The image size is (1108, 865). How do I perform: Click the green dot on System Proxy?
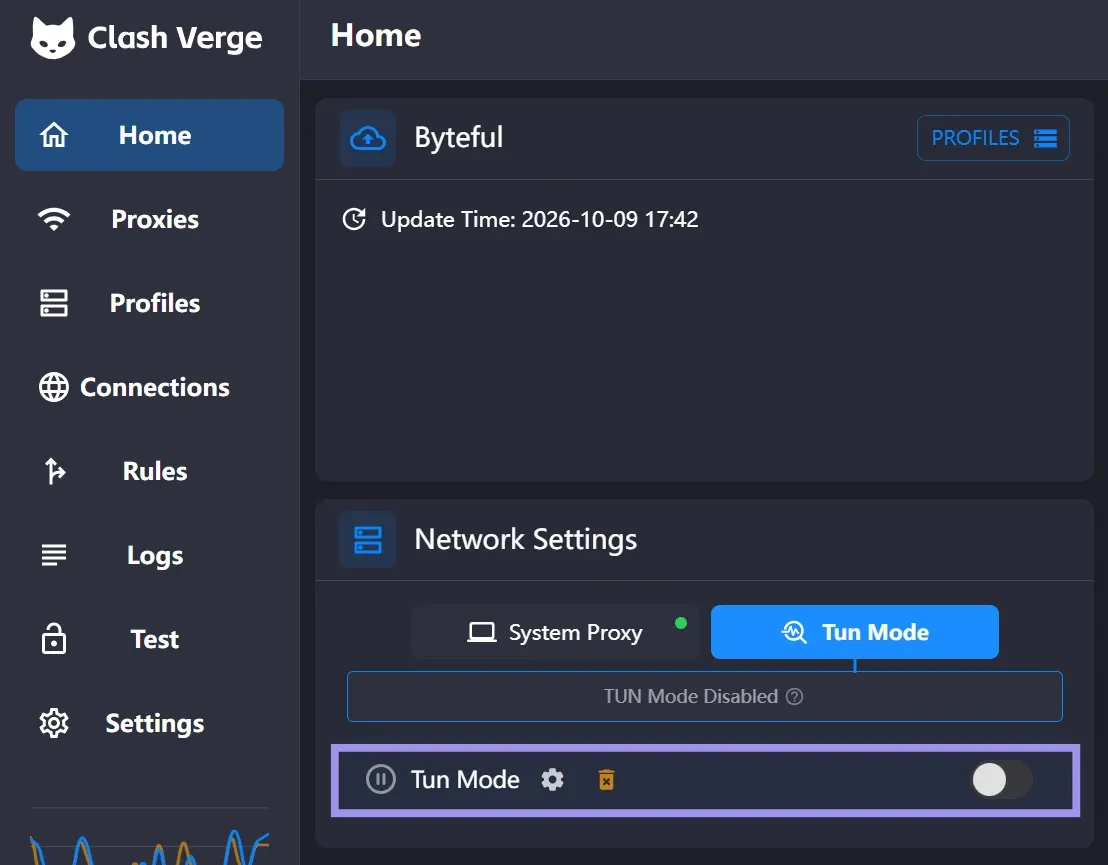click(680, 623)
